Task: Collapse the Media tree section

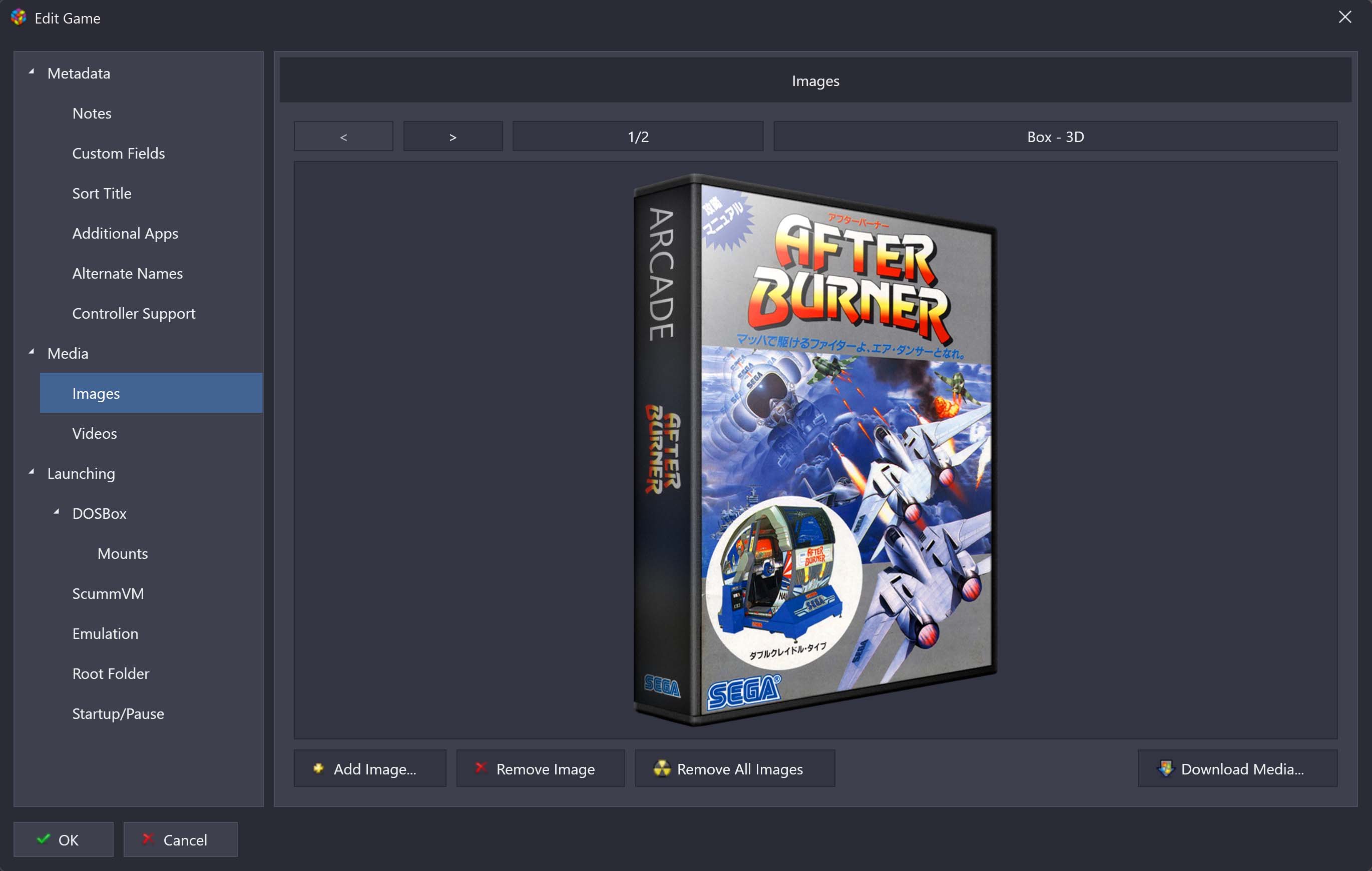Action: (32, 353)
